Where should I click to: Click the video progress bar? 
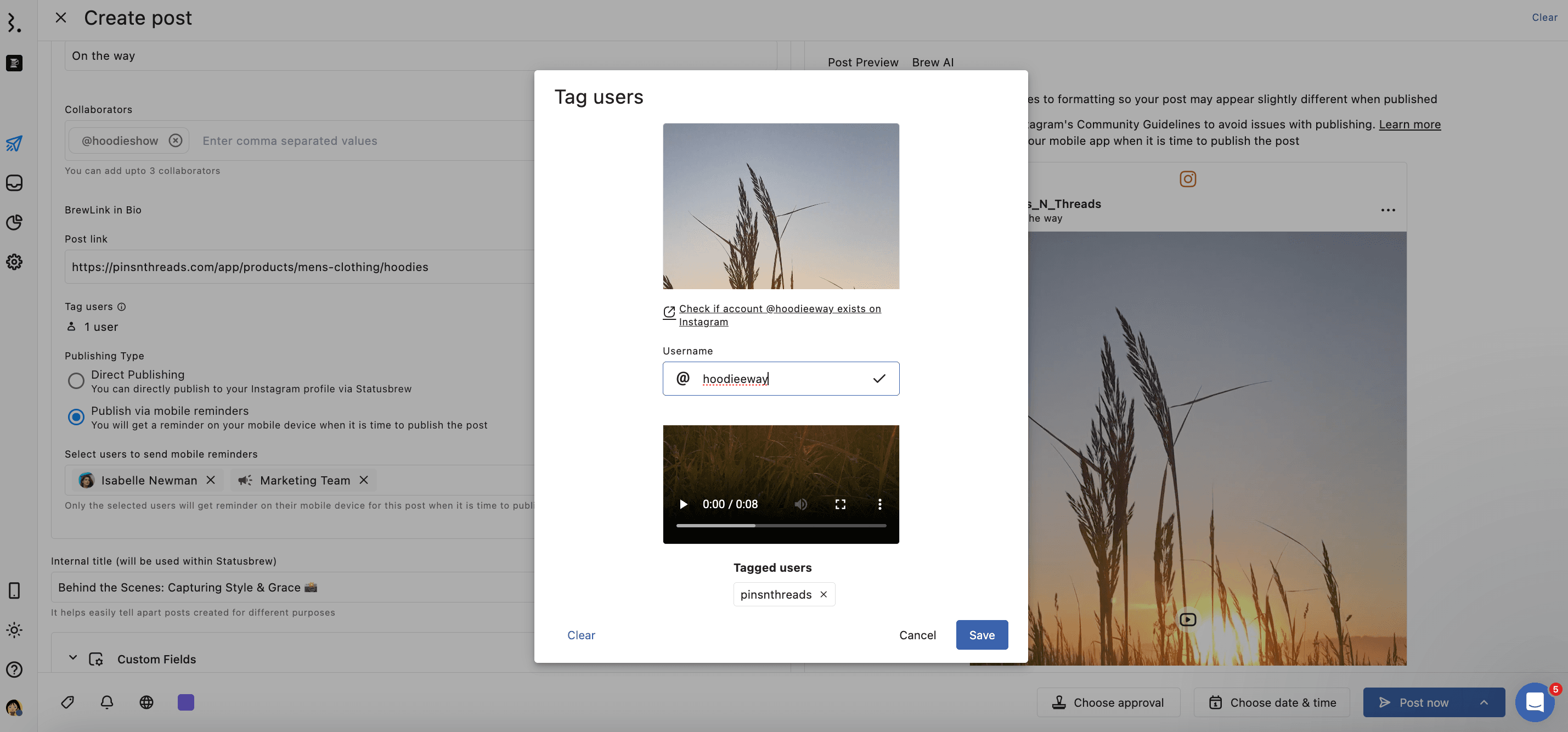(781, 525)
